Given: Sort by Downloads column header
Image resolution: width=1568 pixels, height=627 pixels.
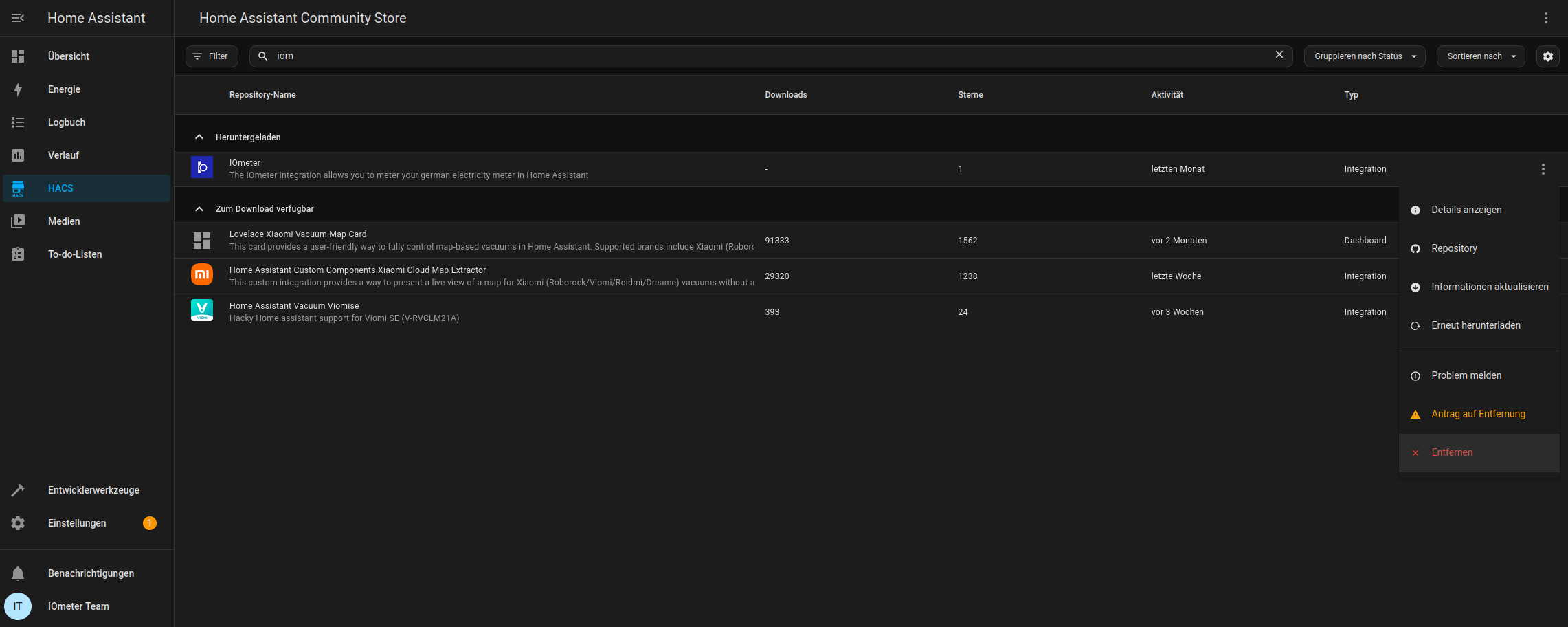Looking at the screenshot, I should (x=786, y=95).
